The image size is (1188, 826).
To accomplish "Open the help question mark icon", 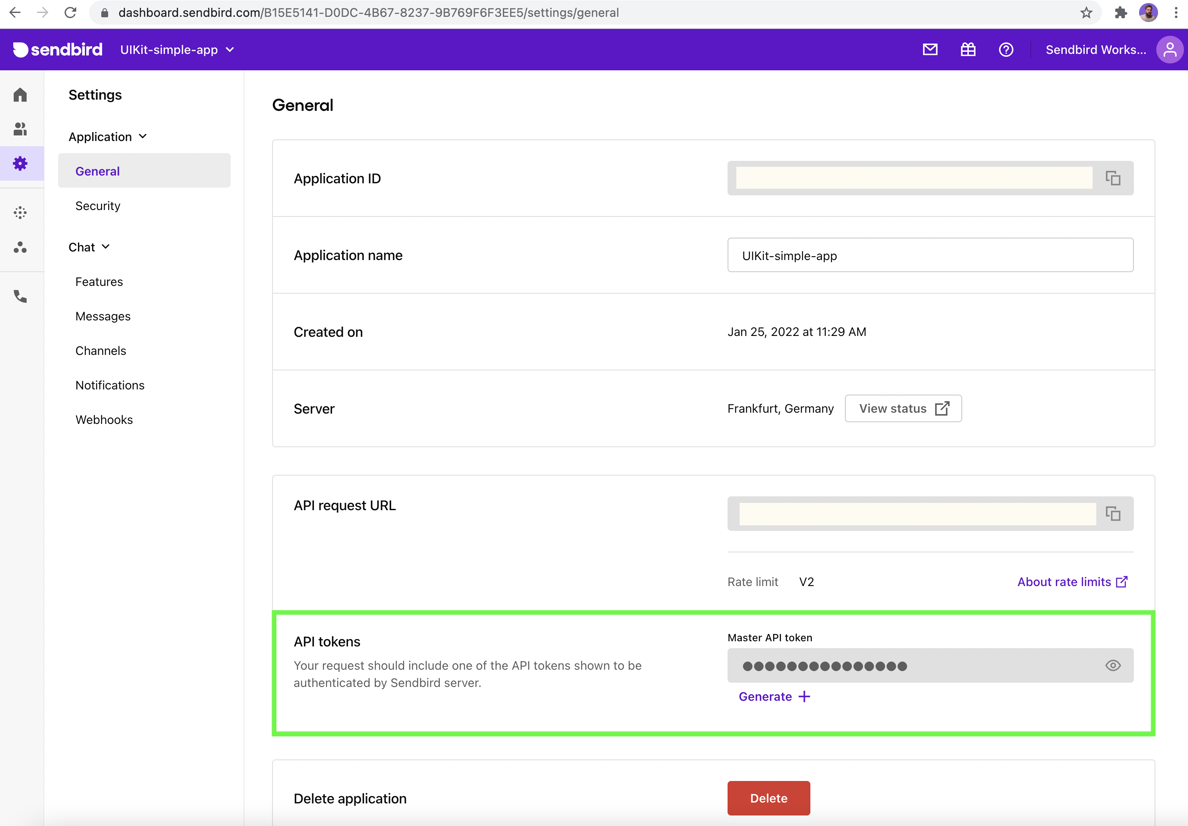I will [1006, 49].
